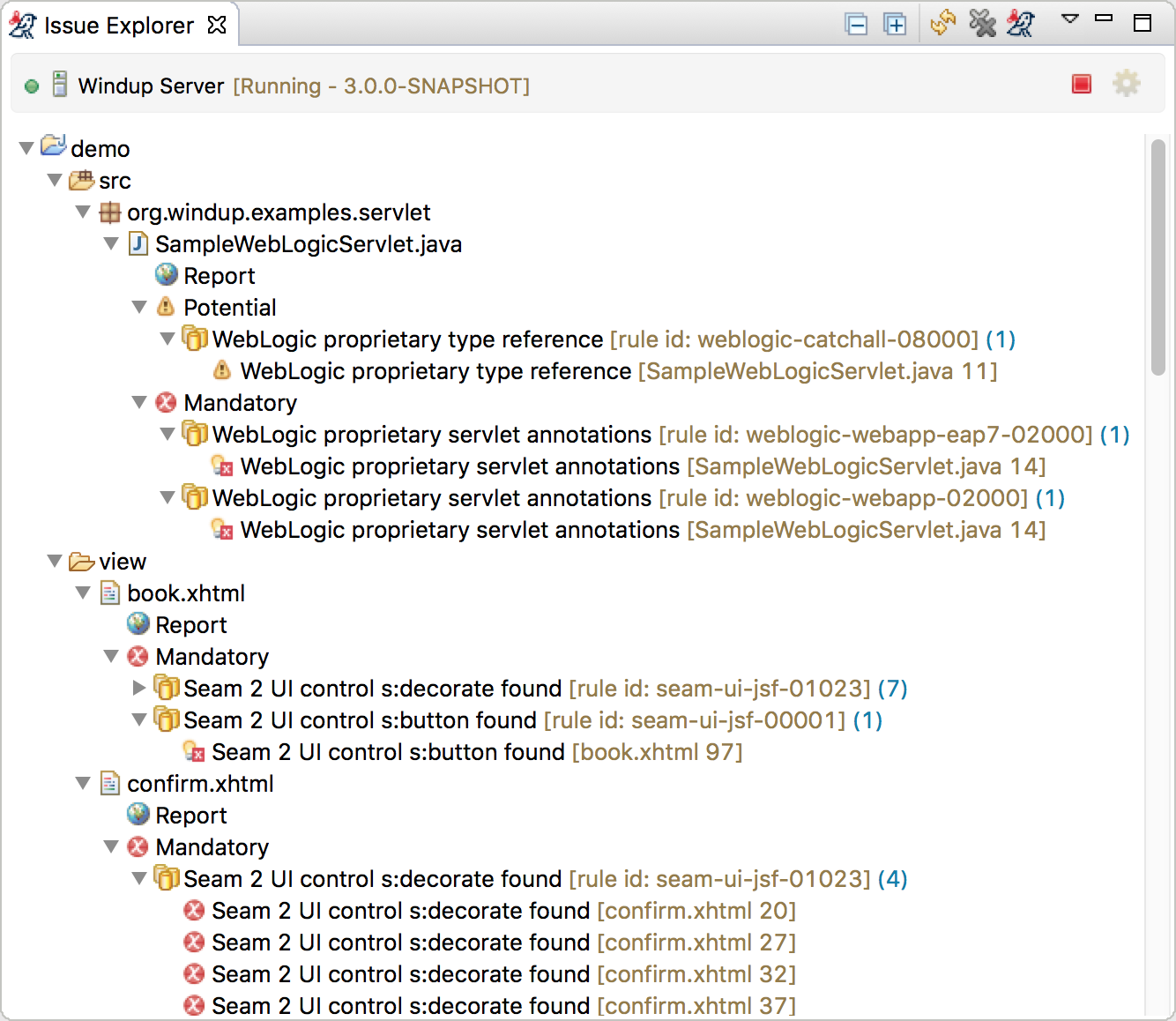1176x1021 pixels.
Task: Select WebLogic type reference issue line 11
Action: (x=617, y=371)
